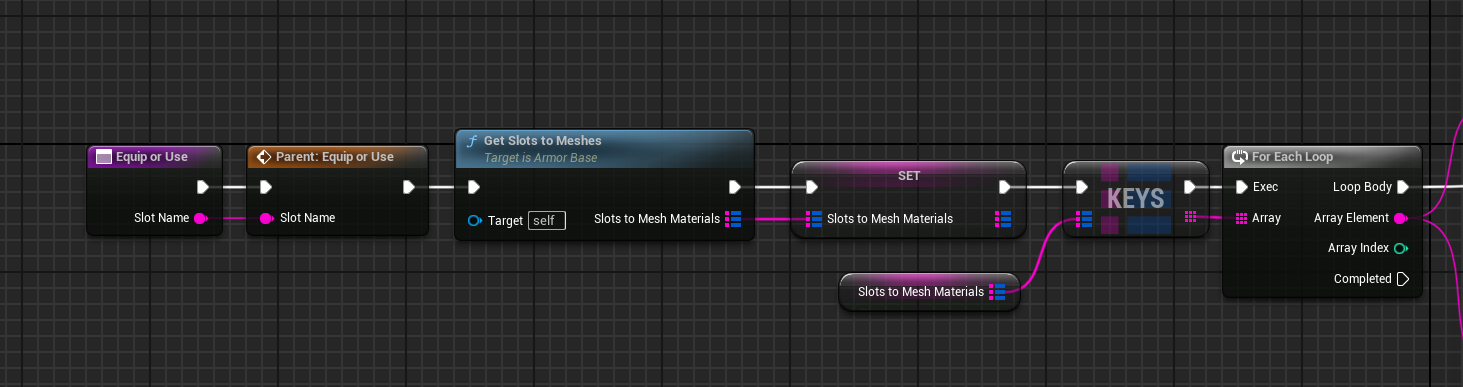Screen dimensions: 1463x387
Task: Click the exec input pin on Parent: Equip or Use
Action: coord(265,187)
